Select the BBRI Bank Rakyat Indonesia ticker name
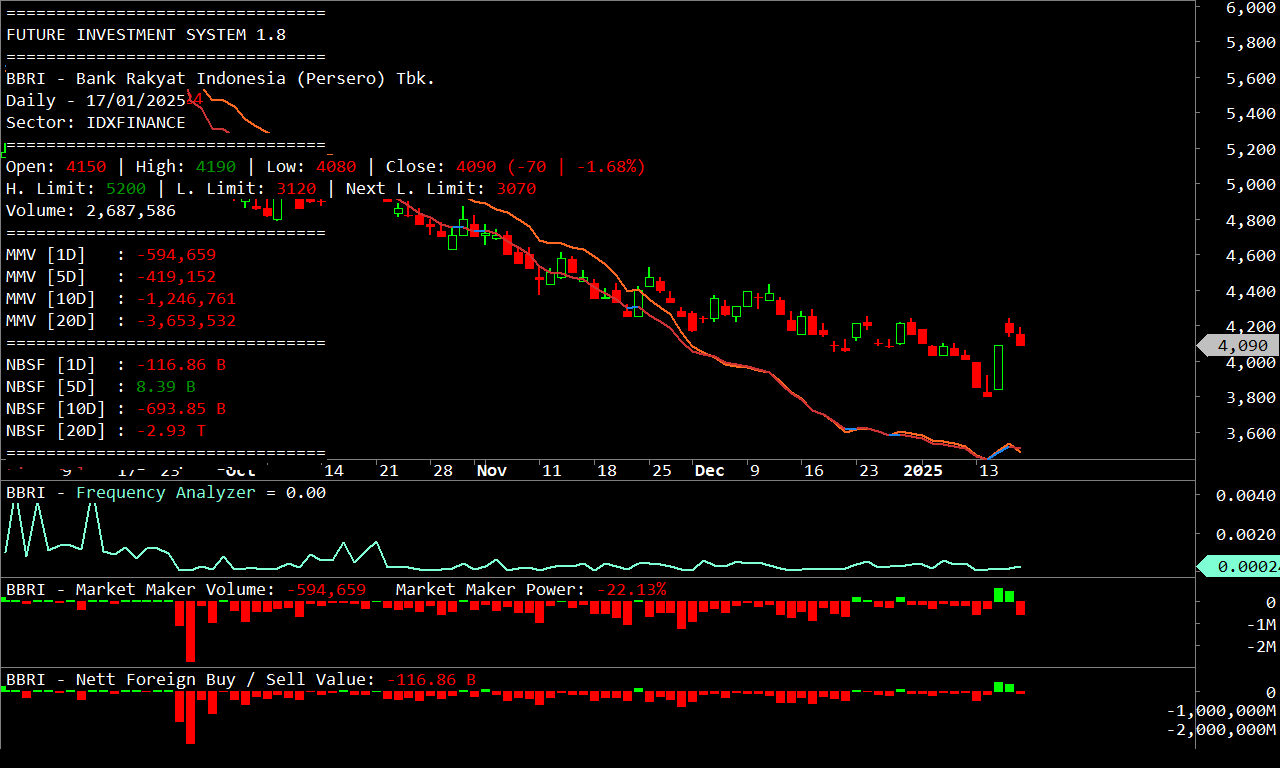The height and width of the screenshot is (768, 1280). click(220, 78)
